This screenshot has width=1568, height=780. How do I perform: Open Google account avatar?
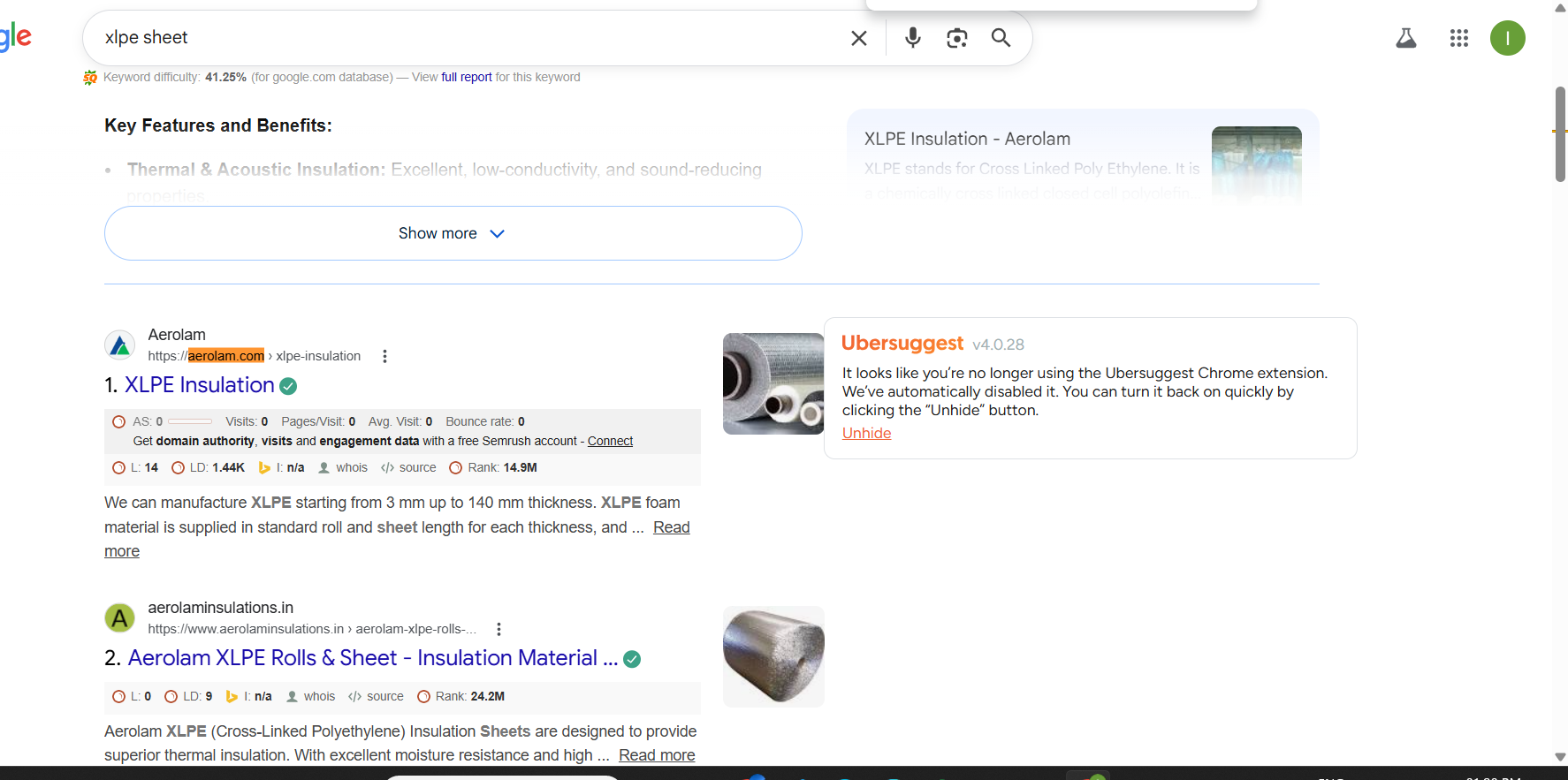coord(1508,38)
